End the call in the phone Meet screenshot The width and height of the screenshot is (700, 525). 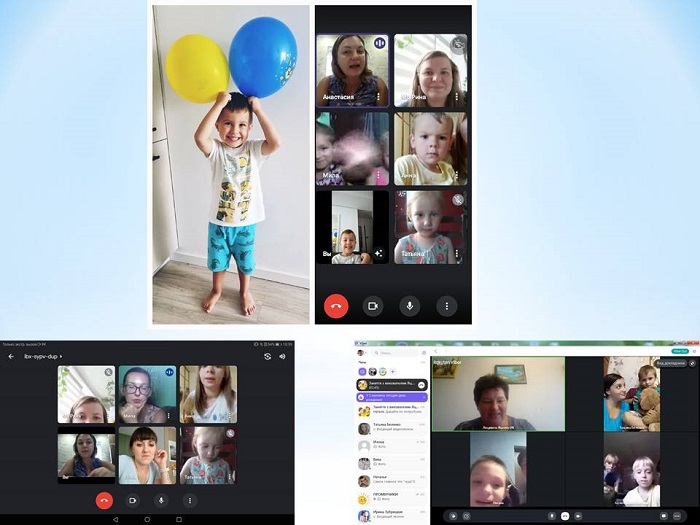pos(336,306)
